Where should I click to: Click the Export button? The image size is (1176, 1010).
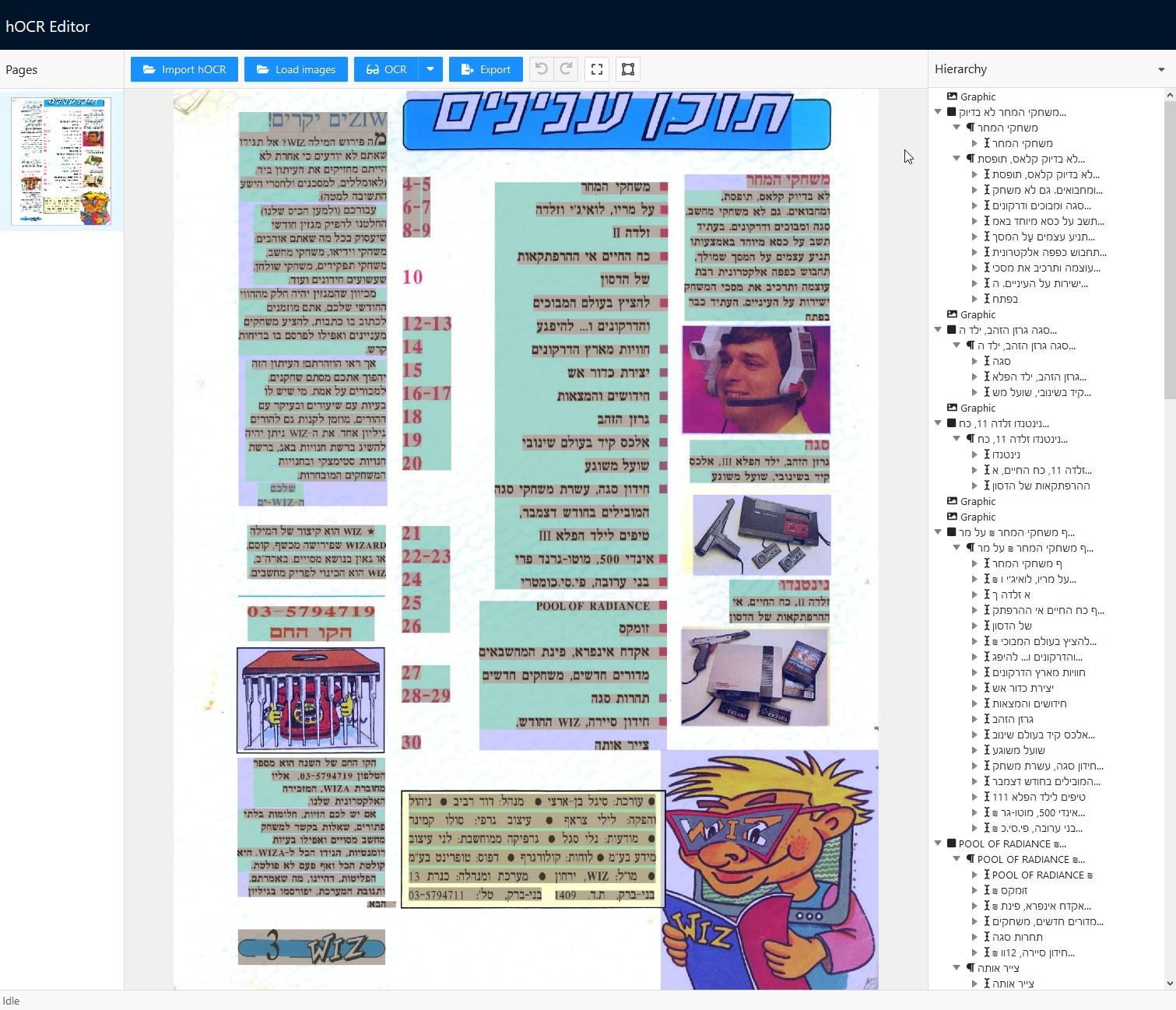click(486, 69)
